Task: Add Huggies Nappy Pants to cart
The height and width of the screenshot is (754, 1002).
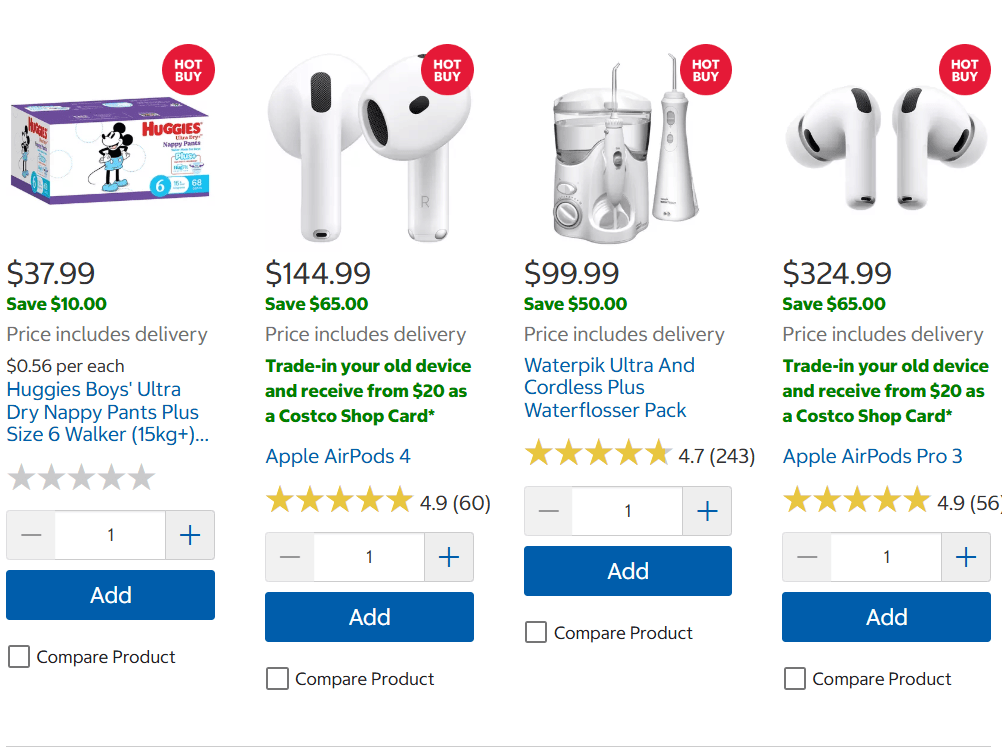Action: (x=110, y=595)
